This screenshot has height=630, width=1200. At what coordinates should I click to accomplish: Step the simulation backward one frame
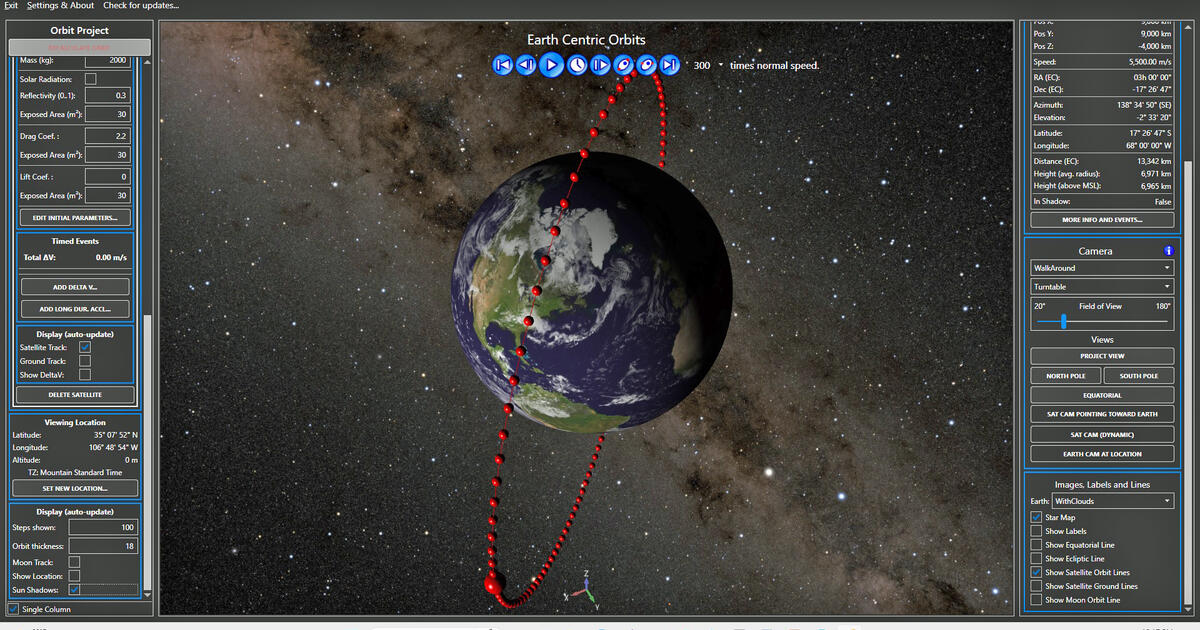(527, 66)
